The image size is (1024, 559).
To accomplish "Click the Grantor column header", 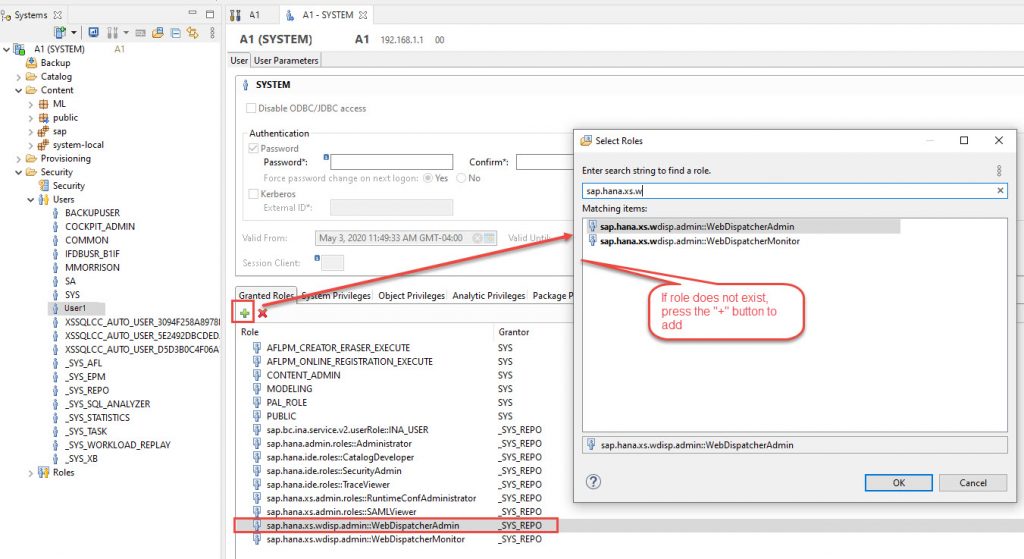I will 513,332.
